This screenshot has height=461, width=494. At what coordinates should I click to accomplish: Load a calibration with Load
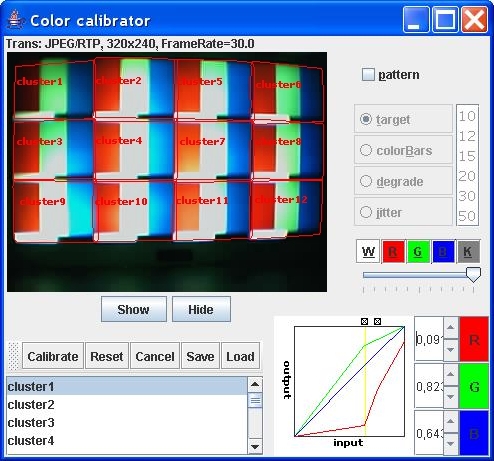click(x=240, y=356)
